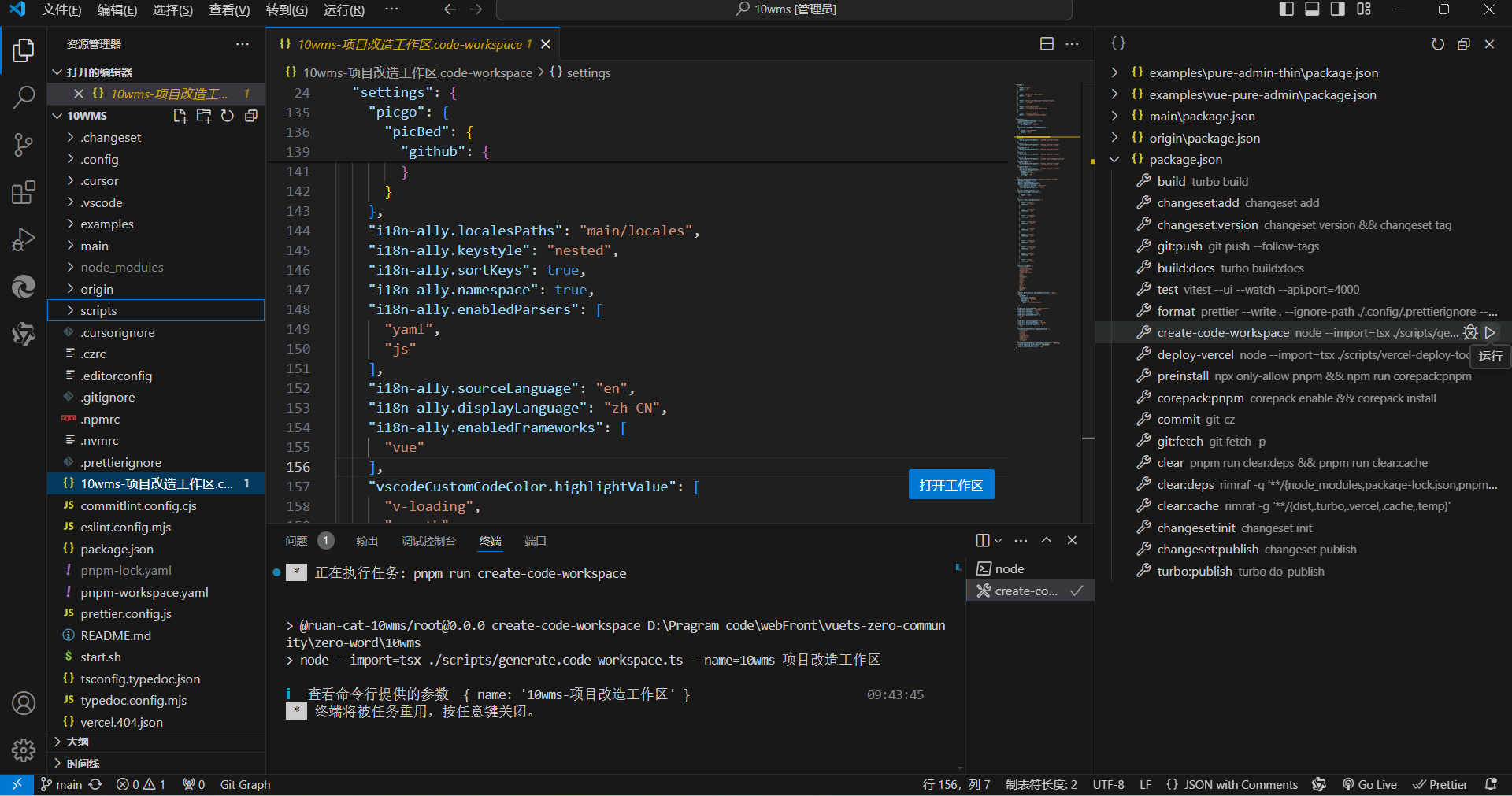Change UTF-8 encoding in status bar

coord(1108,784)
